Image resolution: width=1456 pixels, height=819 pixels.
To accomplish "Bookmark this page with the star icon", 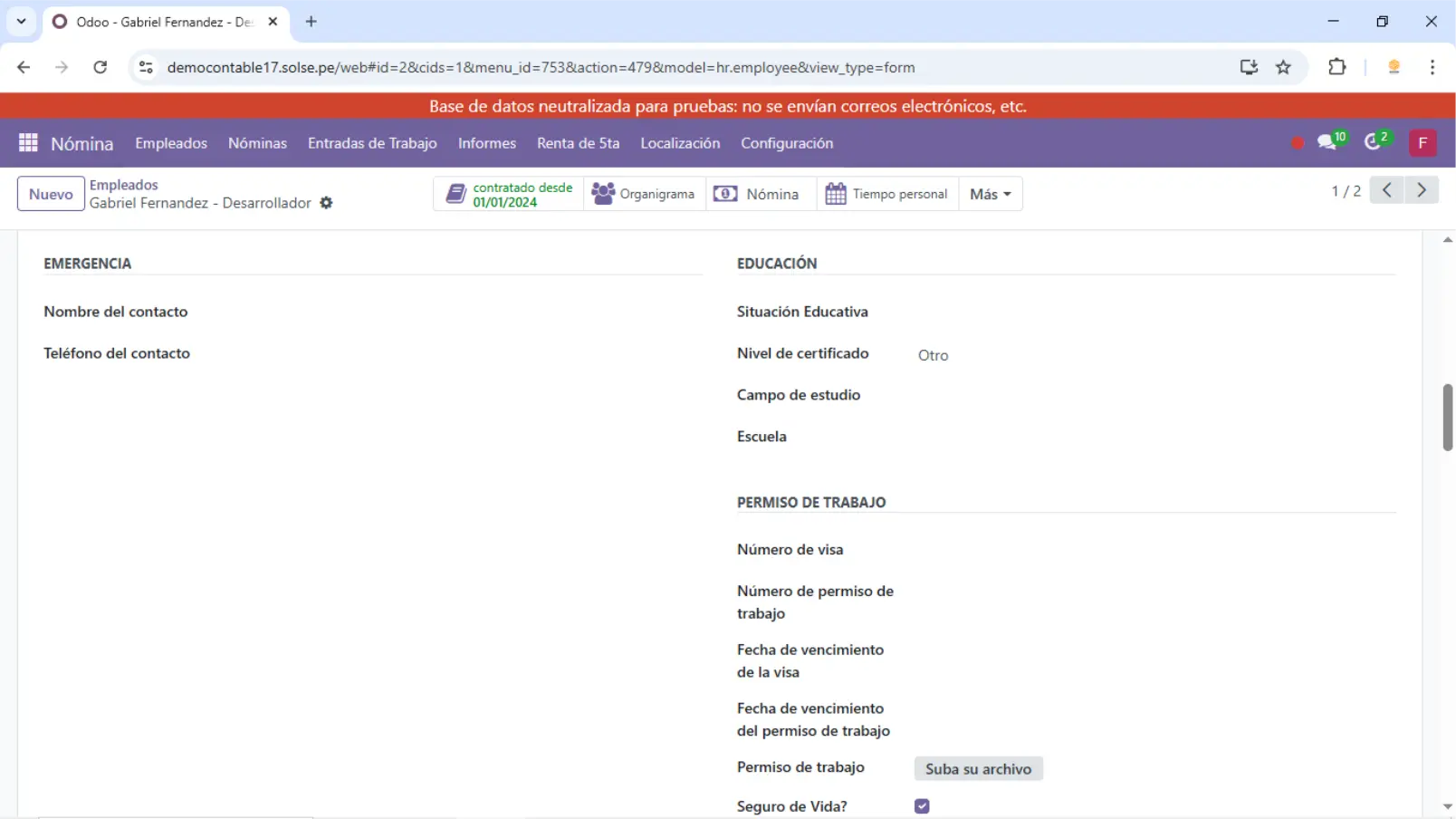I will click(x=1283, y=67).
